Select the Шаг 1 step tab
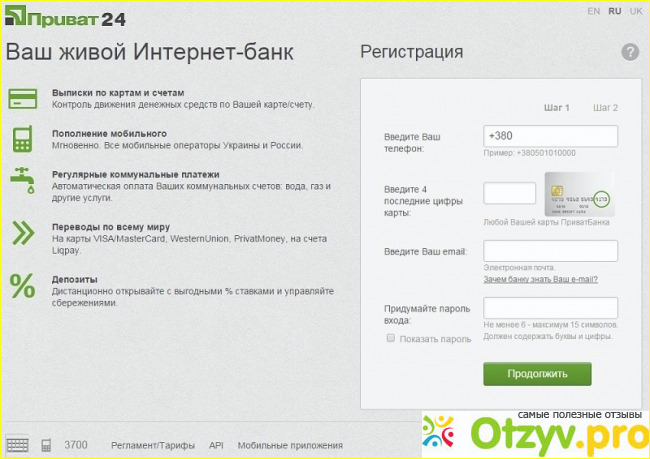This screenshot has width=650, height=459. 556,108
